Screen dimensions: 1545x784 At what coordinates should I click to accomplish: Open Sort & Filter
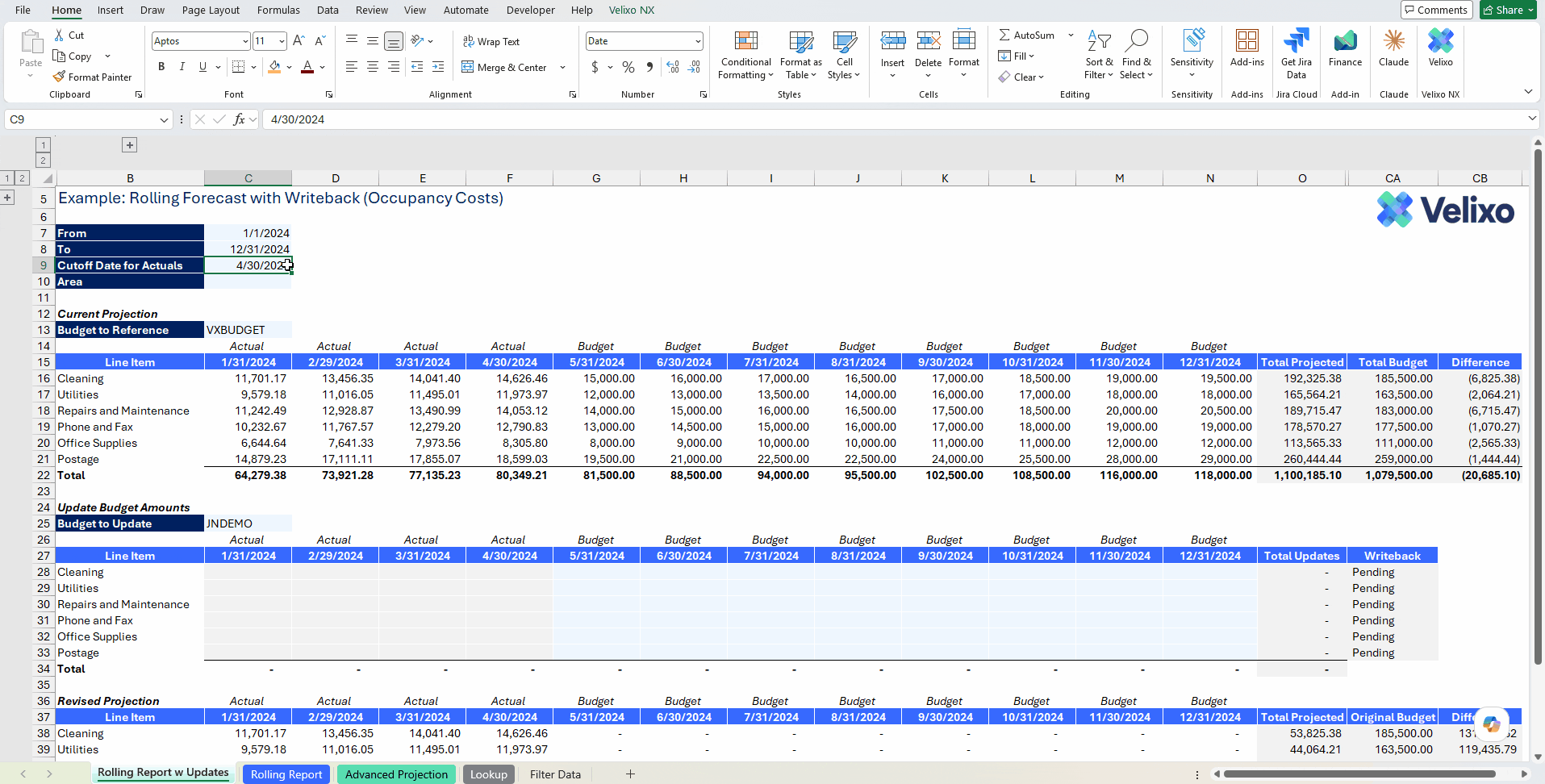1099,55
